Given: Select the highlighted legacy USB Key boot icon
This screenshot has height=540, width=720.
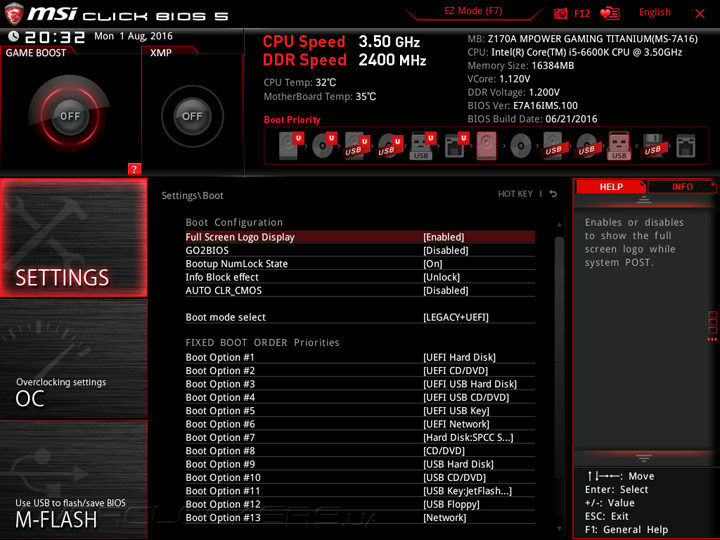Looking at the screenshot, I should pos(619,146).
